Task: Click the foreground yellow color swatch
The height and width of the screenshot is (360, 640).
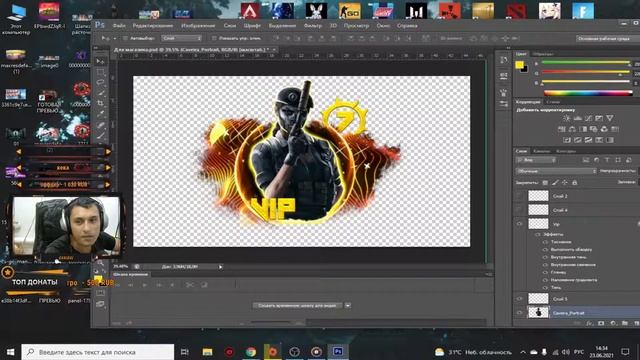Action: tap(519, 65)
